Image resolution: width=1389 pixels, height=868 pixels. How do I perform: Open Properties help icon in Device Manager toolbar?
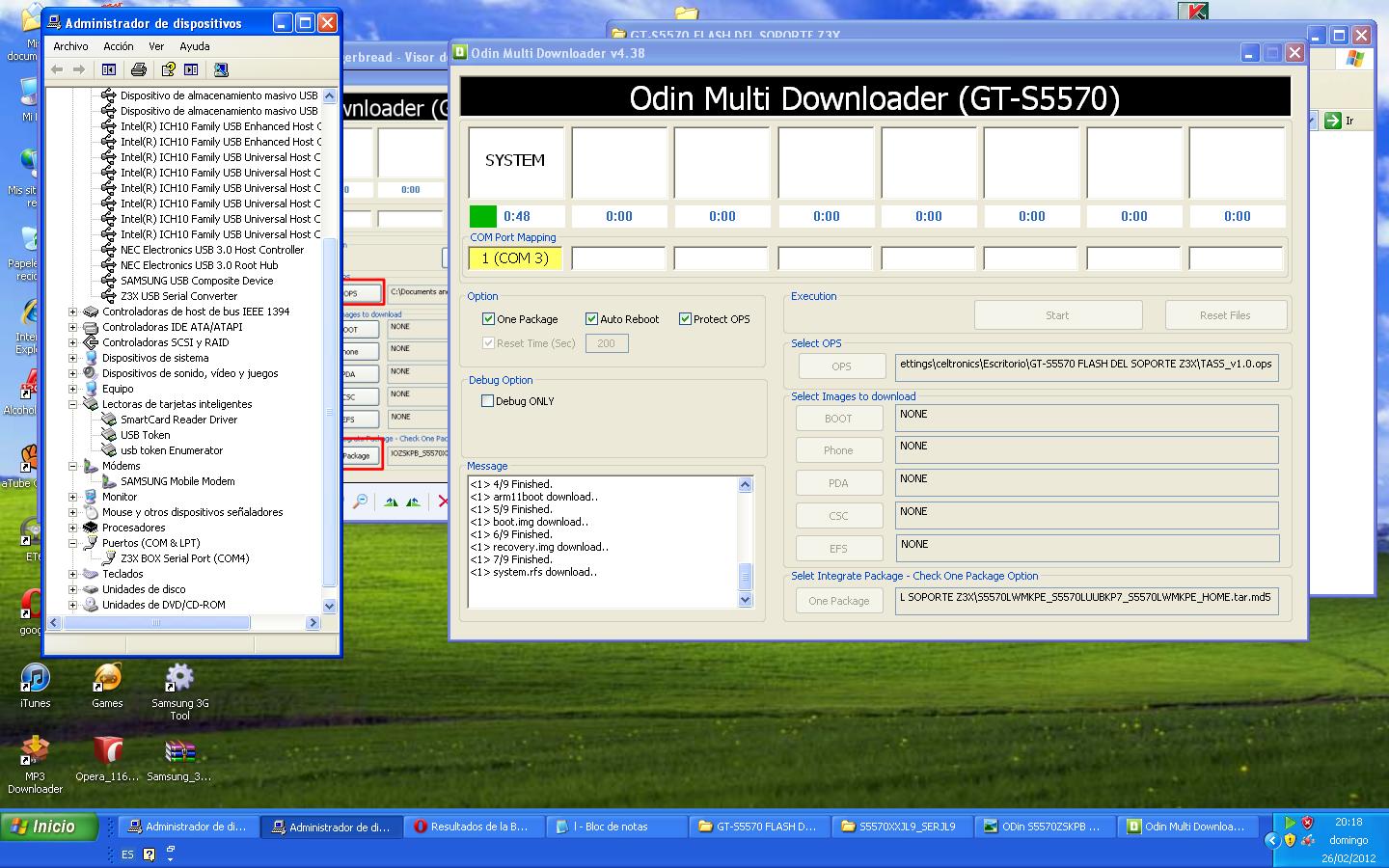[x=169, y=69]
